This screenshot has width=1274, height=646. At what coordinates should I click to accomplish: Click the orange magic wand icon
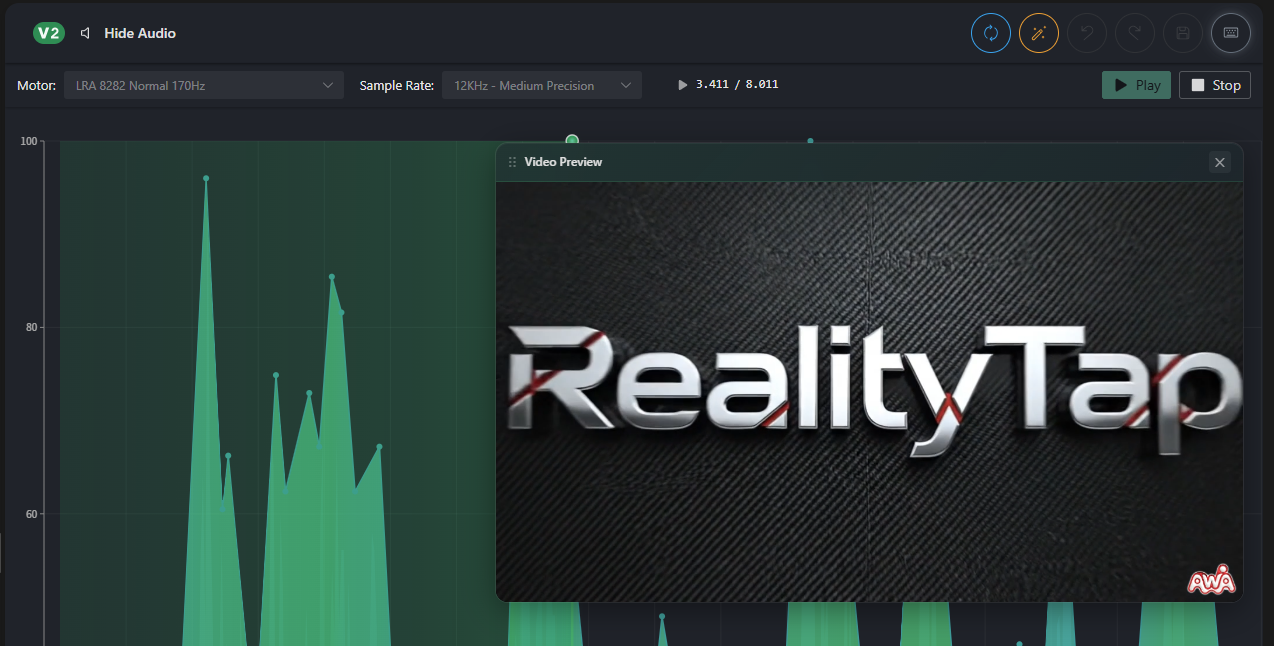click(1038, 33)
